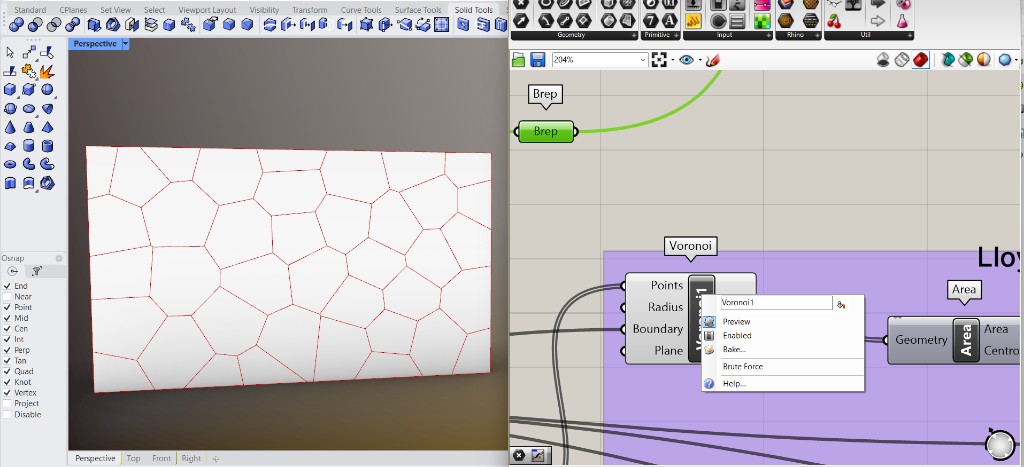
Task: Toggle the End osnap checkbox
Action: click(x=7, y=286)
